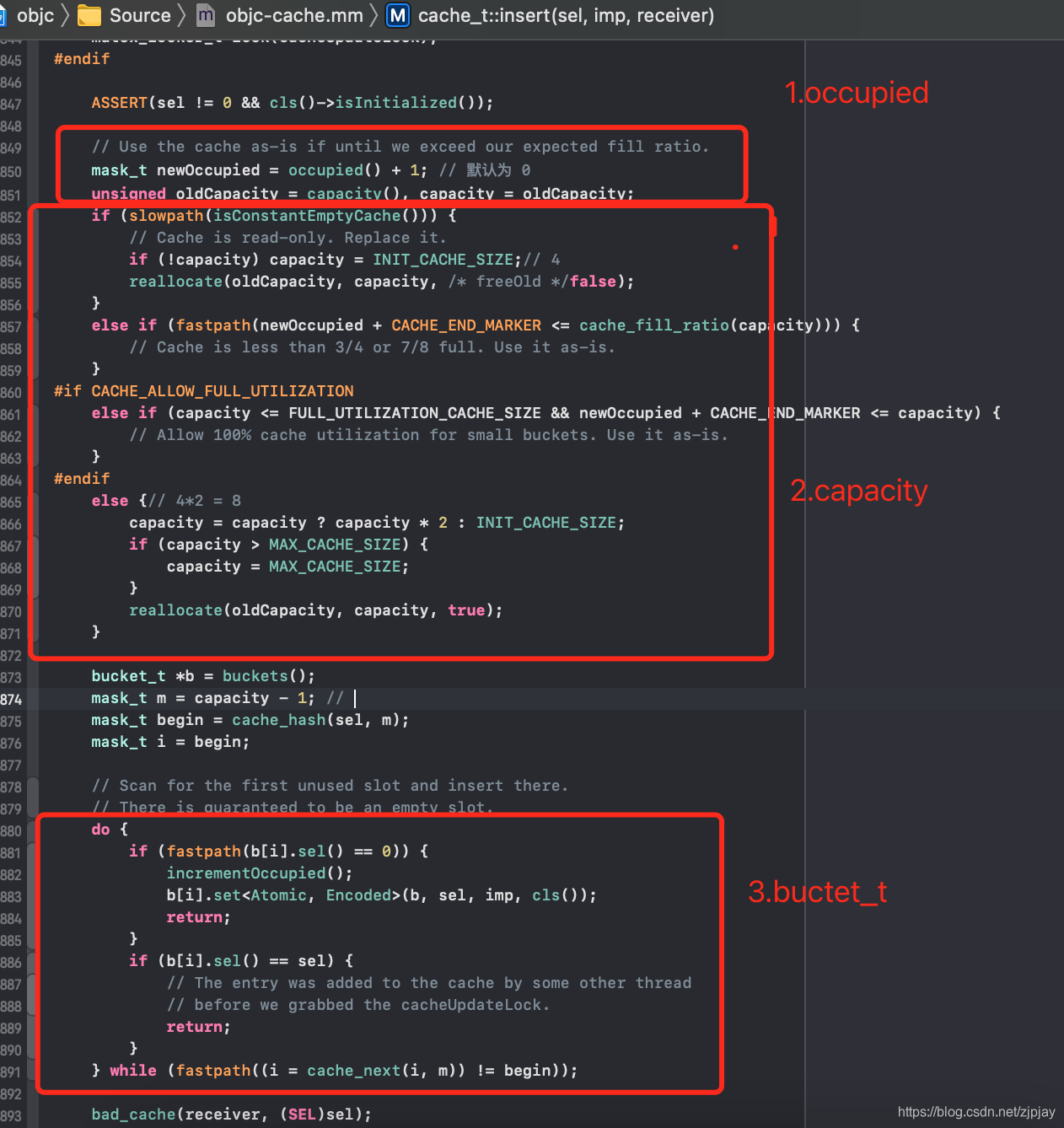
Task: Click MAX_CACHE_SIZE on line 868
Action: [x=335, y=567]
